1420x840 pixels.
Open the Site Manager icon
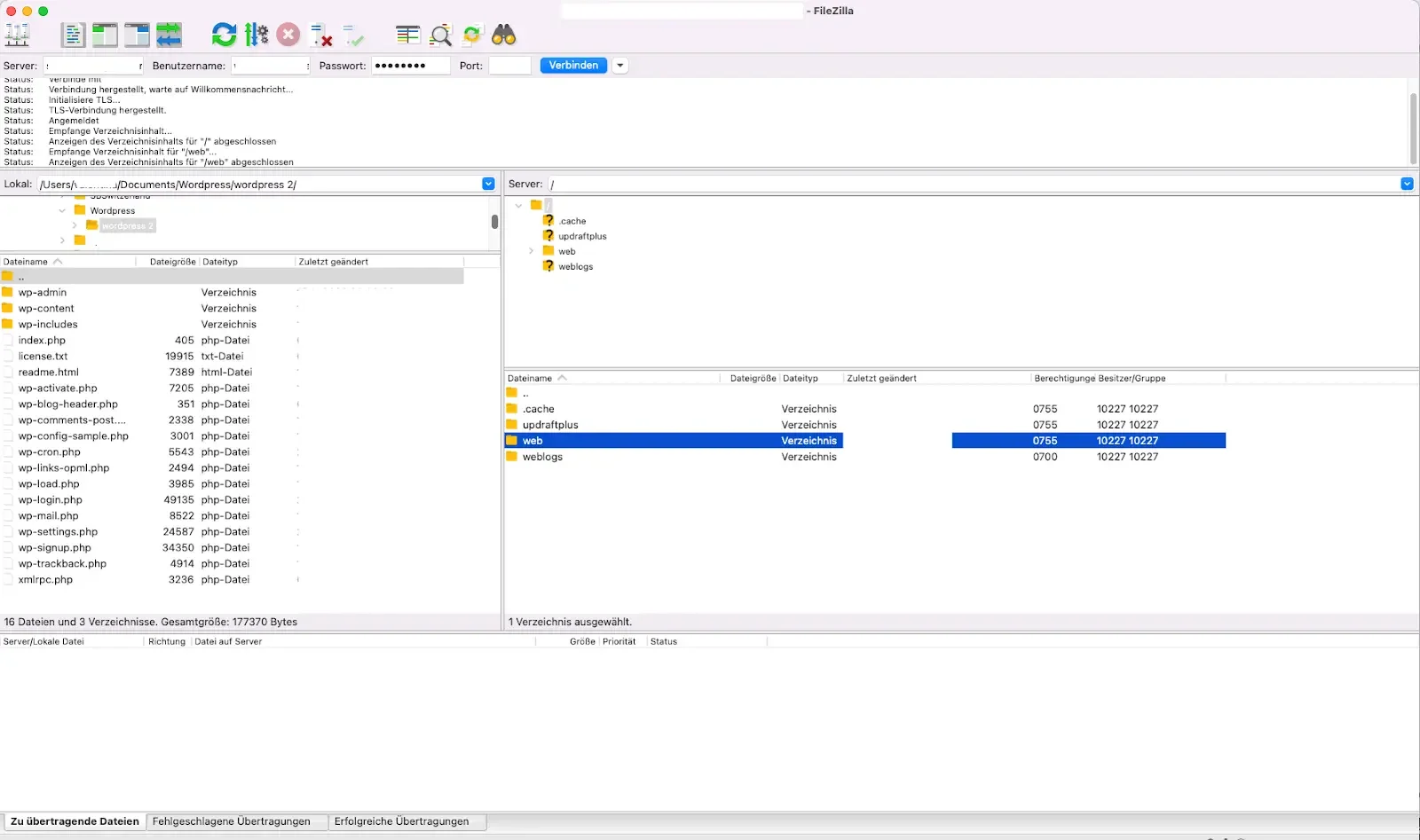click(x=17, y=35)
